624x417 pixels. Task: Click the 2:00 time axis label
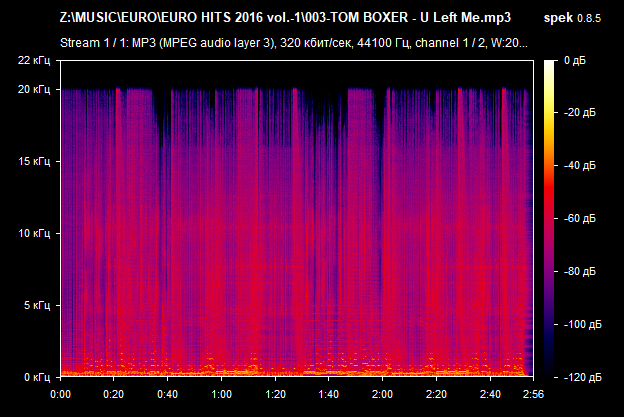pos(382,394)
